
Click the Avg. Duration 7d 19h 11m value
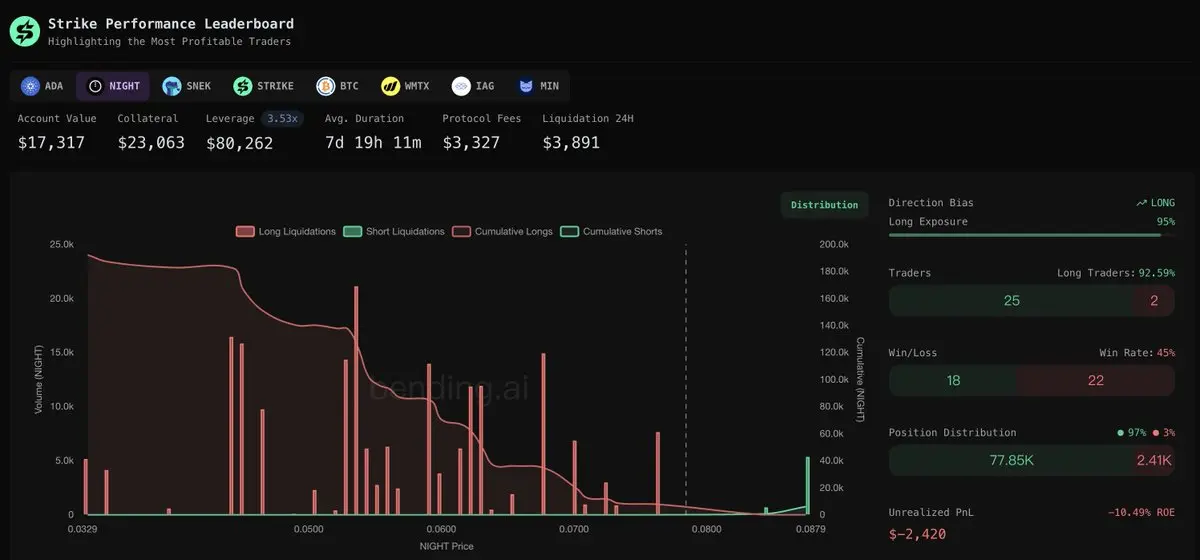point(373,143)
